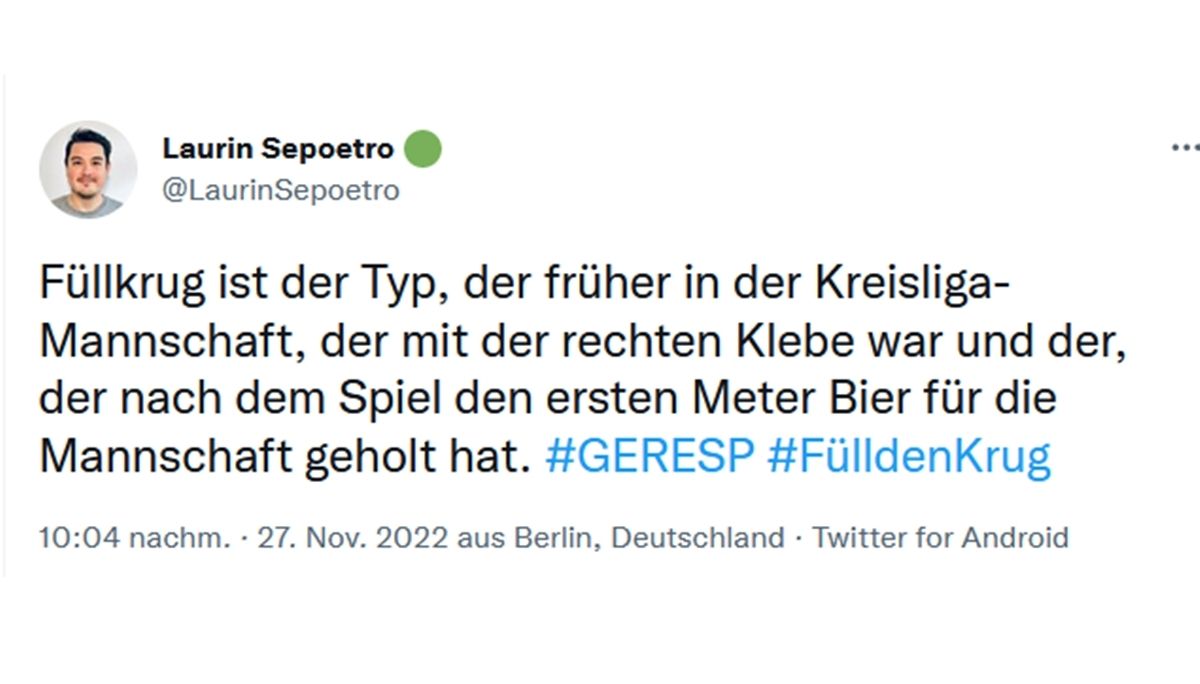
Task: Open the tweet options menu via three dots
Action: [x=1186, y=146]
